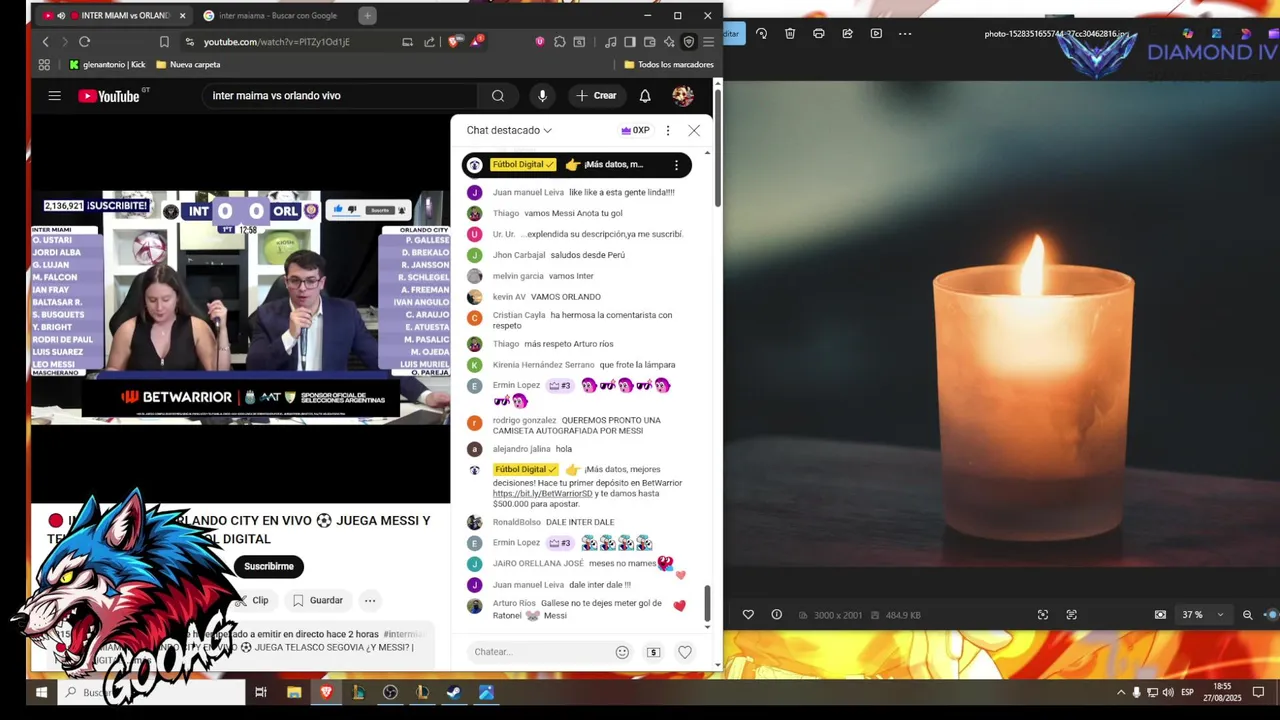Bookmark this page icon in toolbar
Viewport: 1280px width, 720px height.
click(164, 42)
